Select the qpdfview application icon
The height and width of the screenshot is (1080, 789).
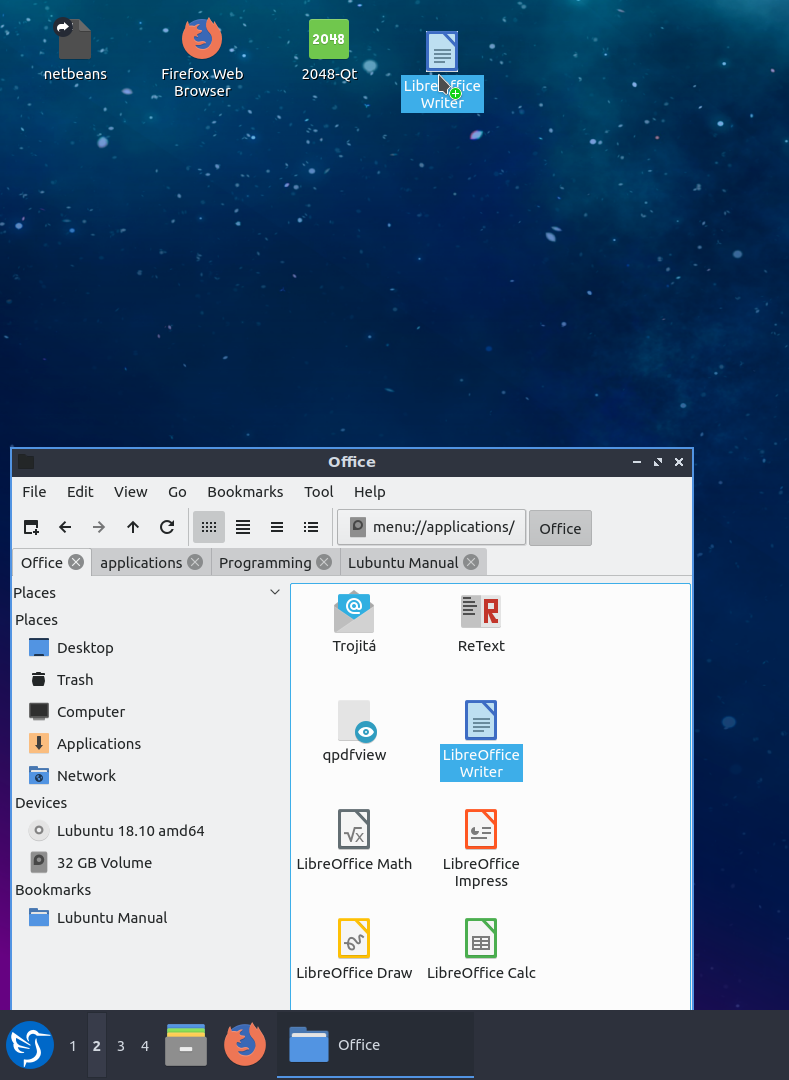pyautogui.click(x=354, y=721)
